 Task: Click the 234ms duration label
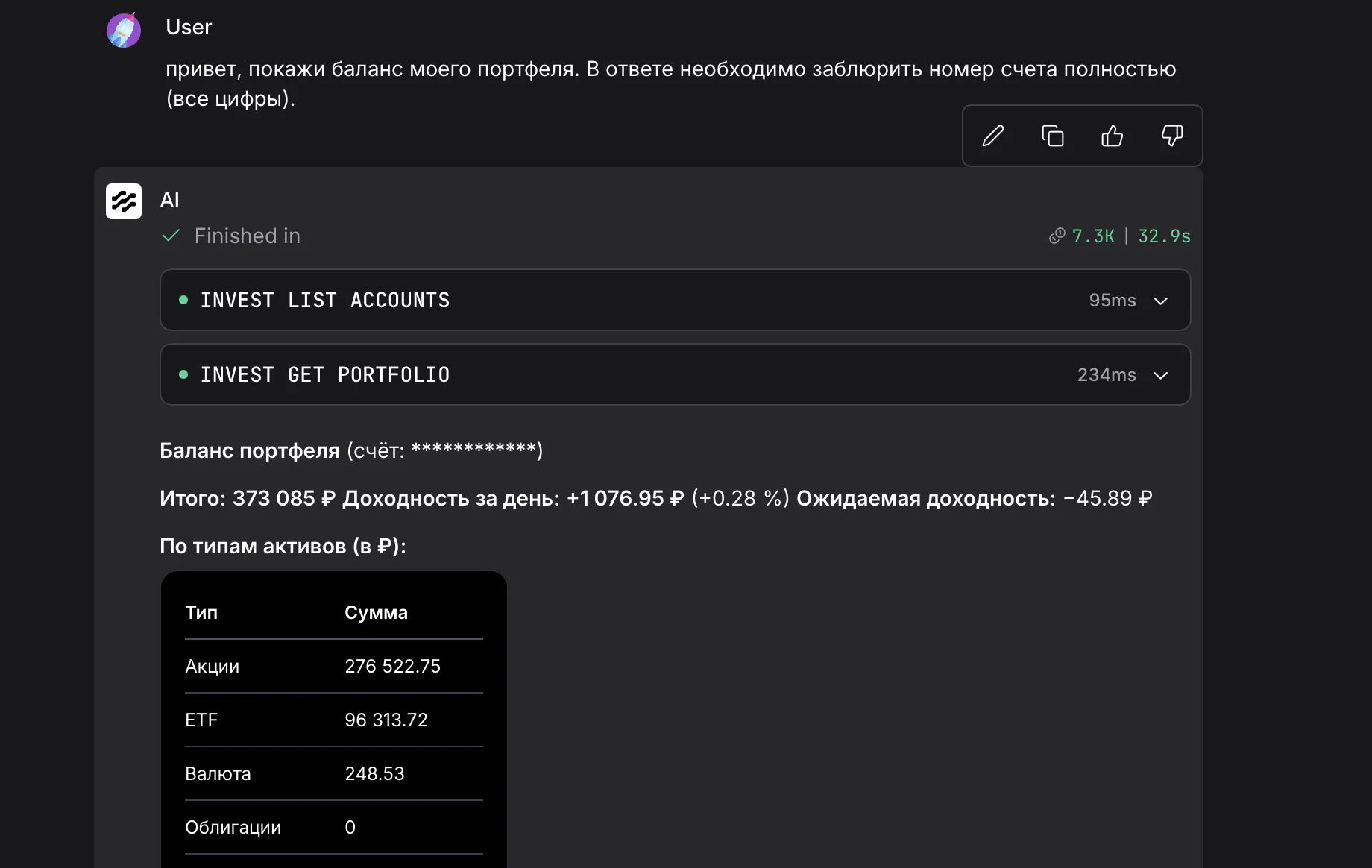(1107, 375)
